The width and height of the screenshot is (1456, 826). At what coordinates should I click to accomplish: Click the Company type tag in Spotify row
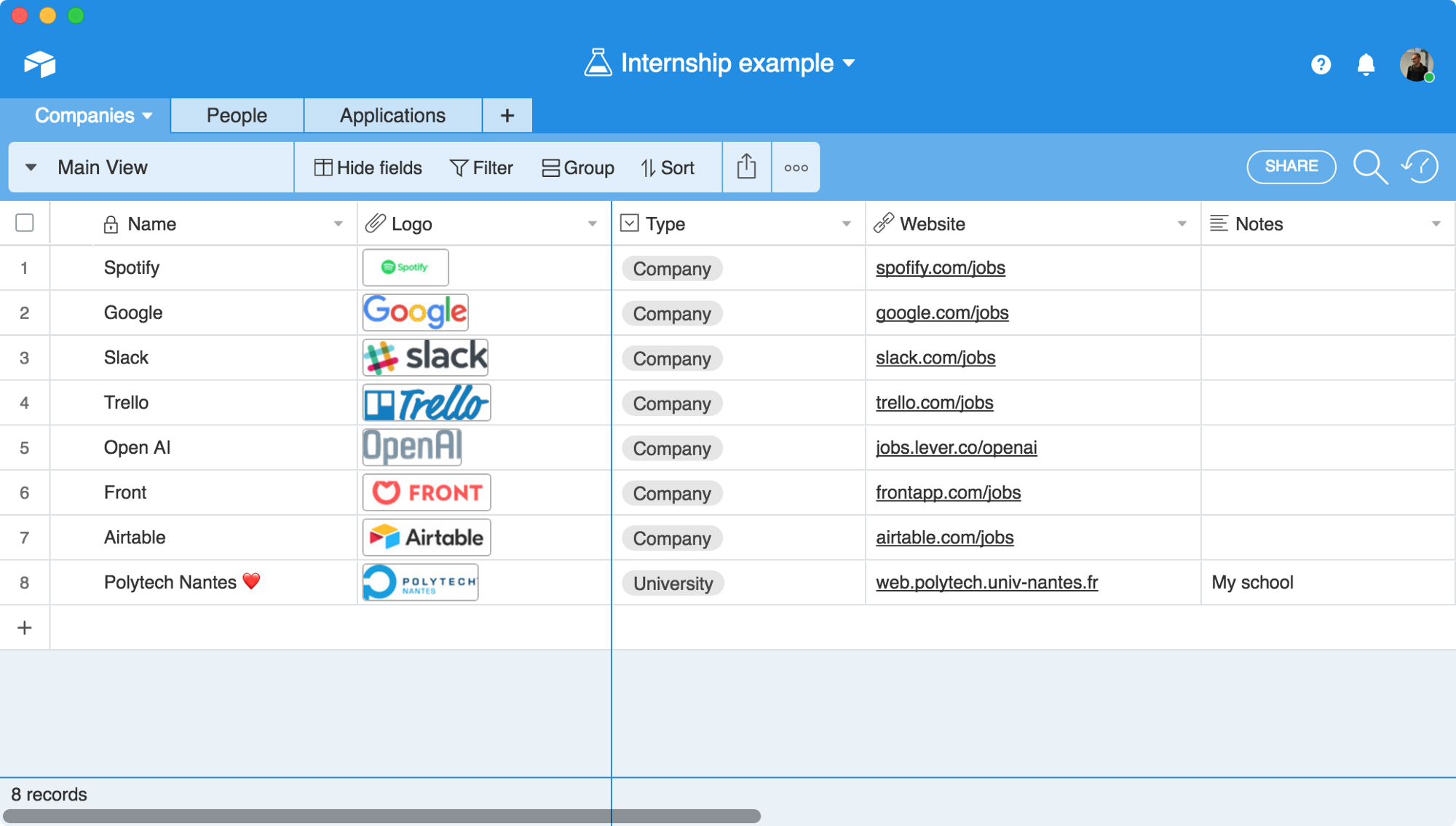pos(671,268)
